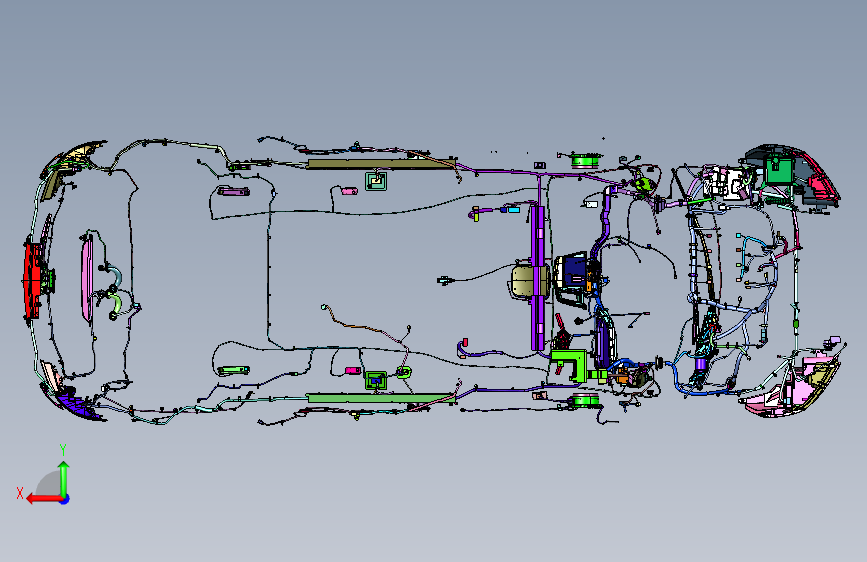Select the long olive bar along top side
The height and width of the screenshot is (562, 867).
click(382, 163)
